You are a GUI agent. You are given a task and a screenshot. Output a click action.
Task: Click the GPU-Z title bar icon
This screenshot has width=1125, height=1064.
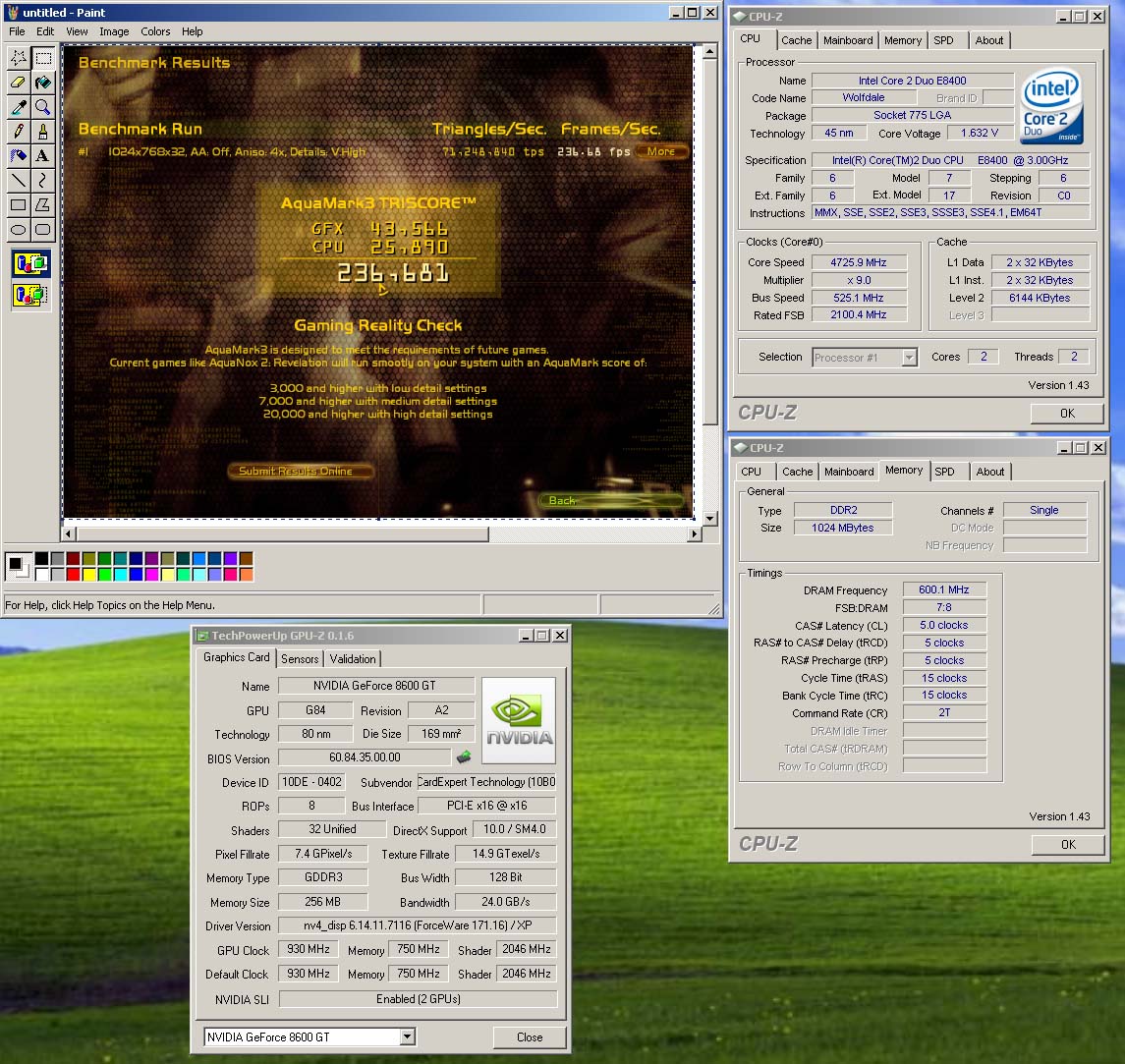(x=203, y=636)
